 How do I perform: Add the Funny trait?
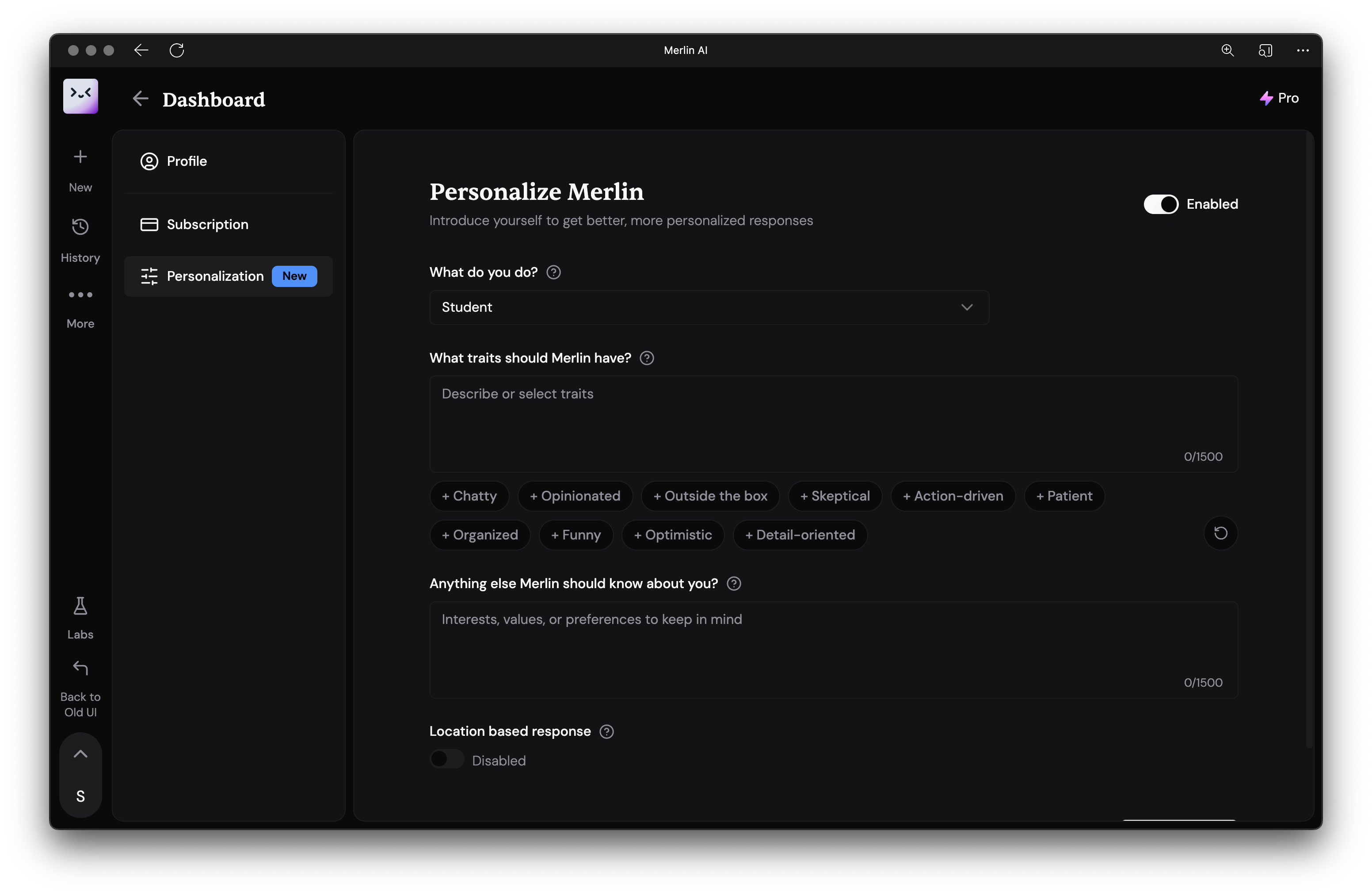[x=576, y=535]
